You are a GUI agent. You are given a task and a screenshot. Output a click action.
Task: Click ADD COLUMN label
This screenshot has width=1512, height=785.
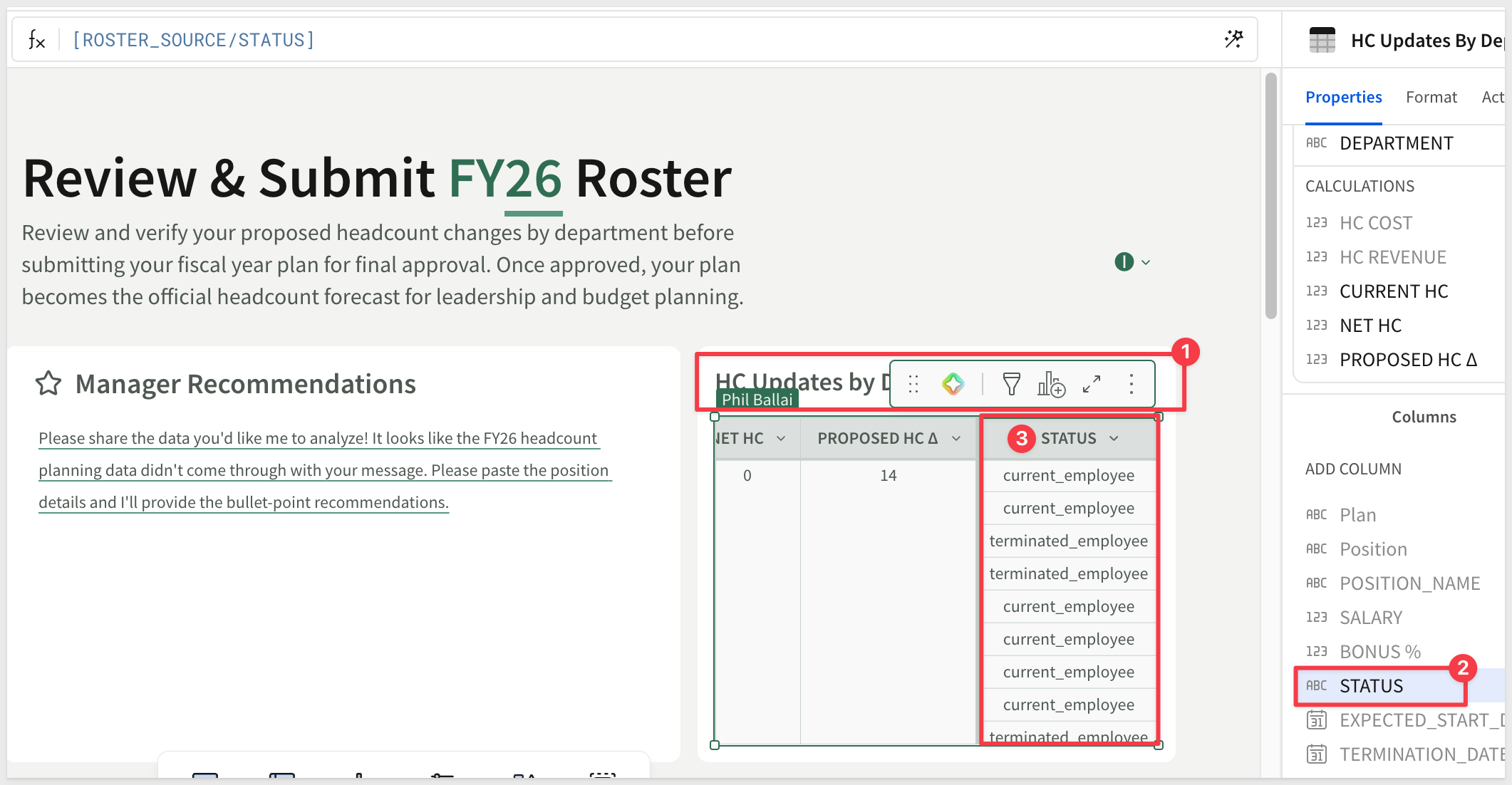pyautogui.click(x=1353, y=469)
